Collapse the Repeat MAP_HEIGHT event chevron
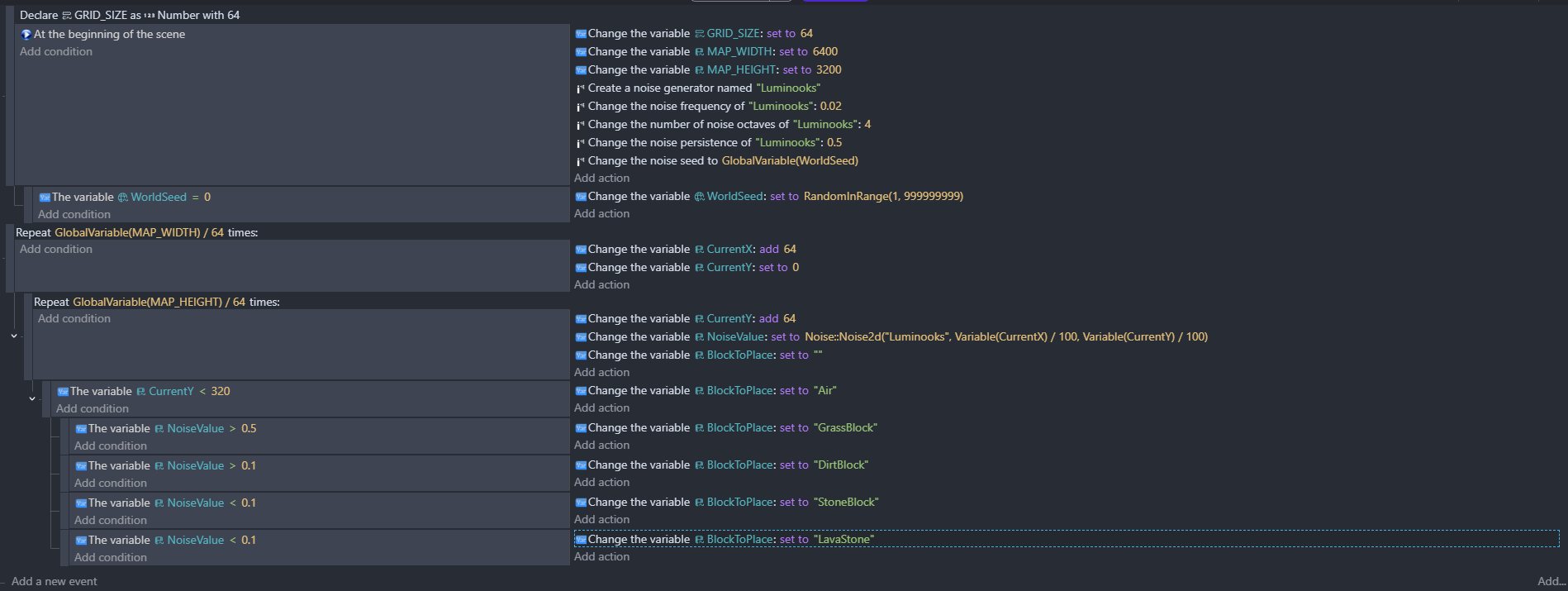This screenshot has width=1568, height=591. coord(14,336)
